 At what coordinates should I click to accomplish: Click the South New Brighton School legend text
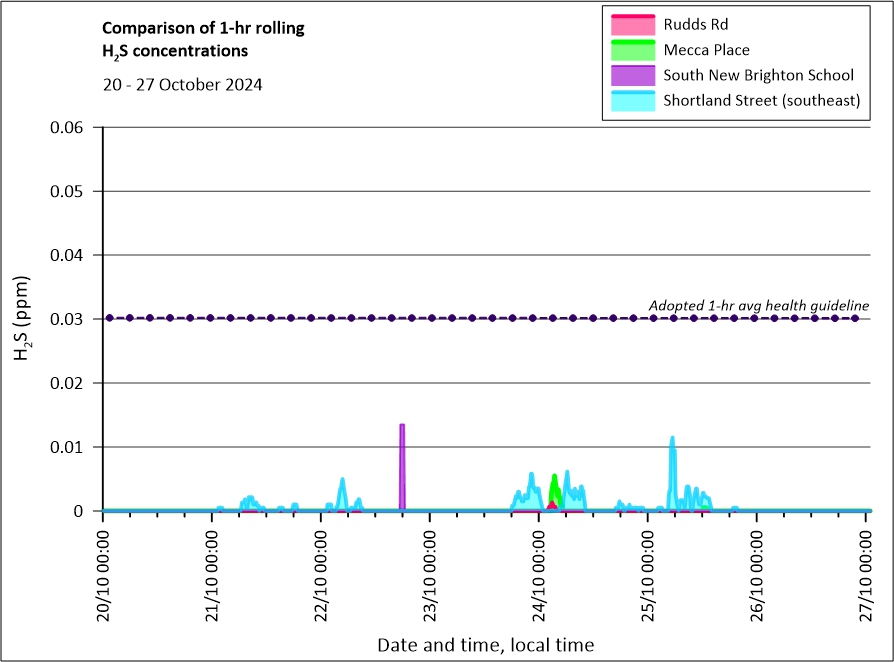758,76
